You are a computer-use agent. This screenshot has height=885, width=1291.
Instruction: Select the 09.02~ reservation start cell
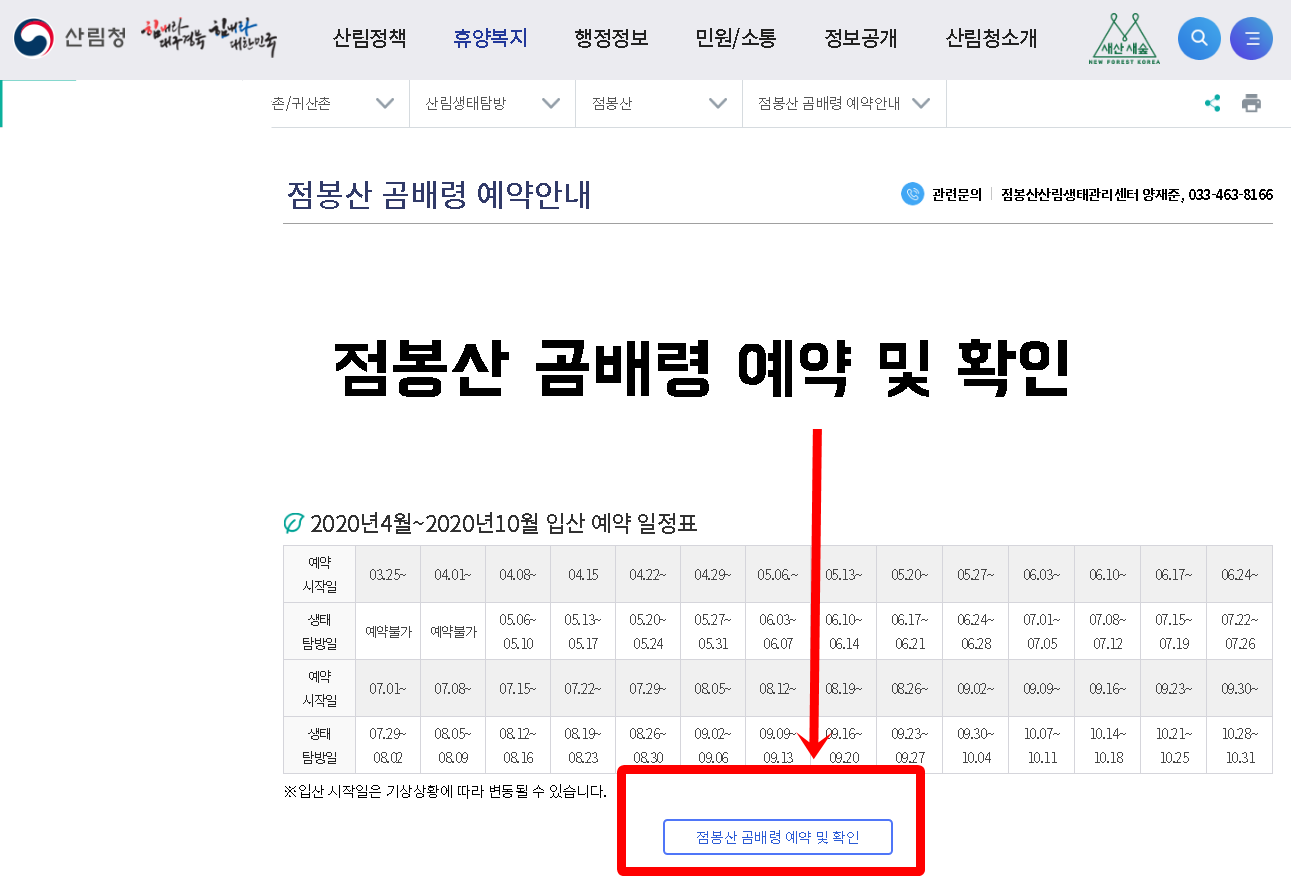tap(976, 688)
